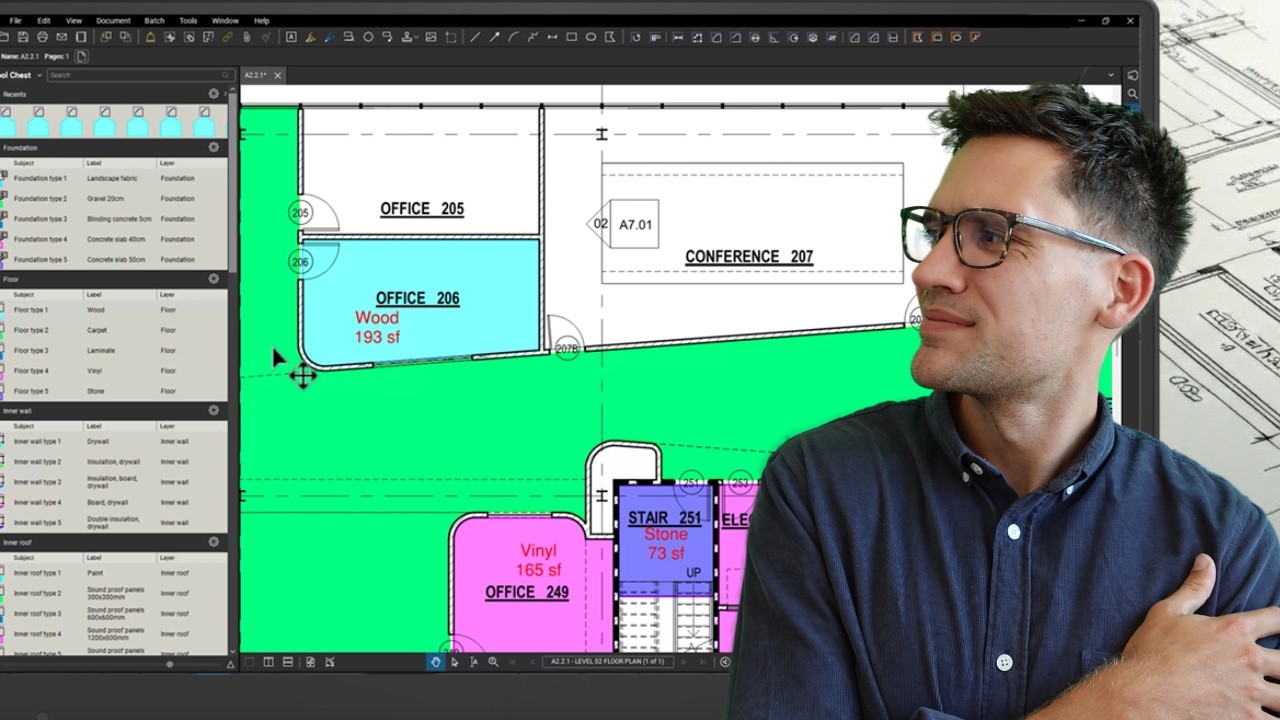Image resolution: width=1280 pixels, height=720 pixels.
Task: Close the A2.2.1 document tab
Action: coord(278,75)
